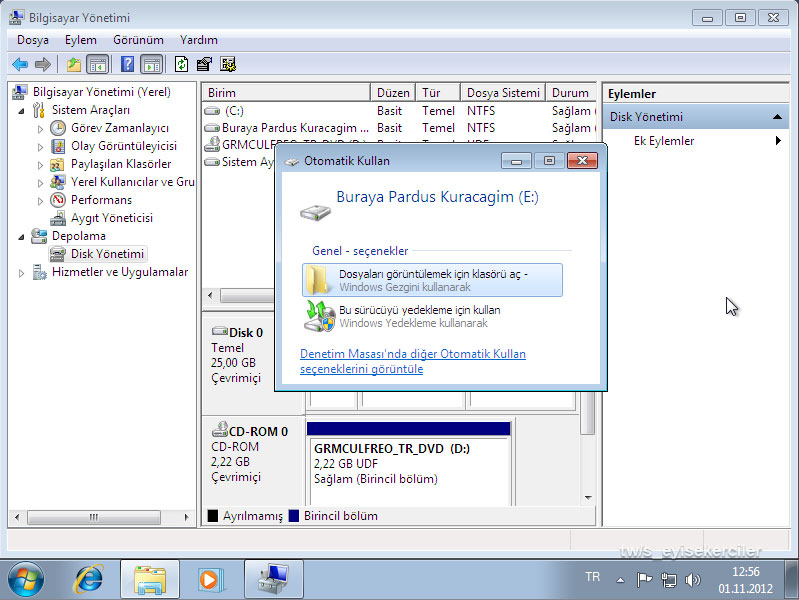Viewport: 799px width, 600px height.
Task: Choose open folder to view files option
Action: (x=432, y=280)
